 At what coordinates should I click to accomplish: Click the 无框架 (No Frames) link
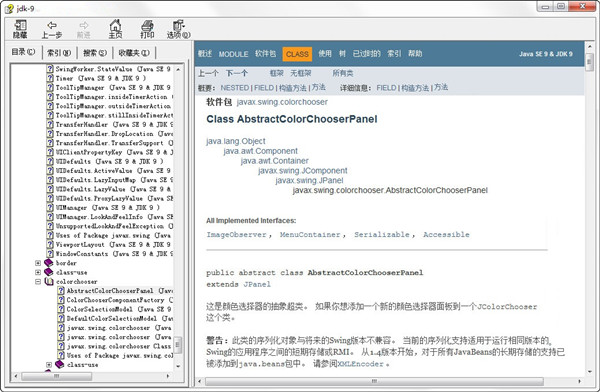[x=300, y=73]
